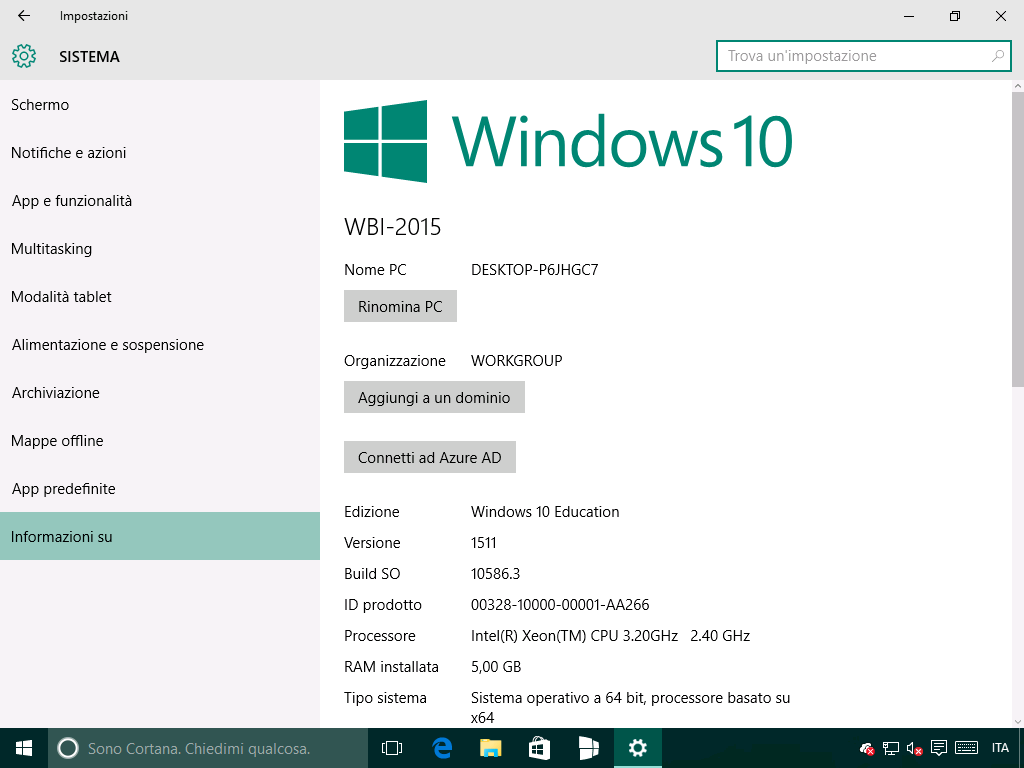The image size is (1024, 768).
Task: Click the Settings gear taskbar icon
Action: pos(637,748)
